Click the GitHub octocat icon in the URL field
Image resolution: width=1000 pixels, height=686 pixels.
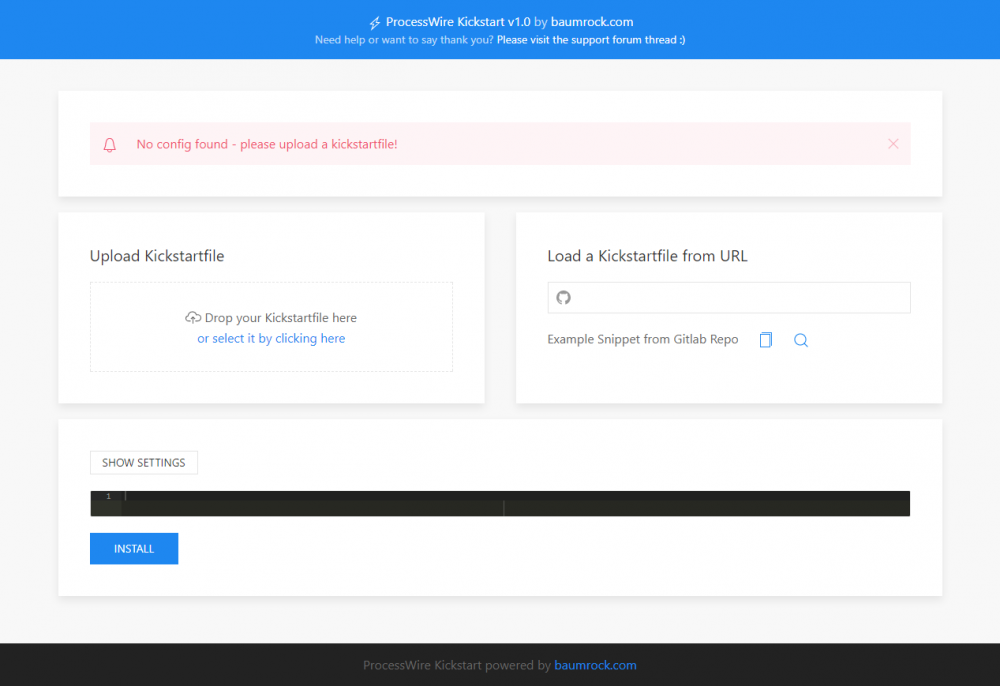563,297
